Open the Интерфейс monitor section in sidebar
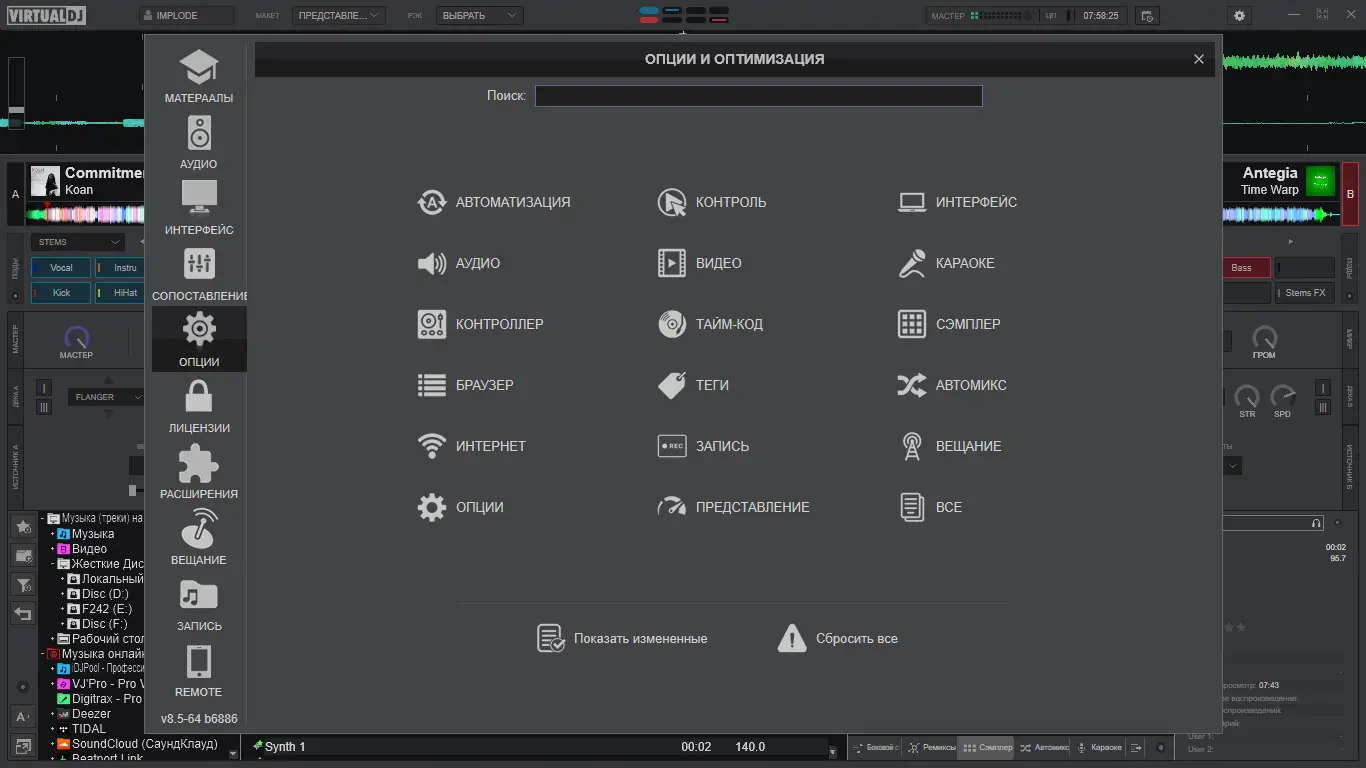This screenshot has width=1366, height=768. pyautogui.click(x=199, y=208)
